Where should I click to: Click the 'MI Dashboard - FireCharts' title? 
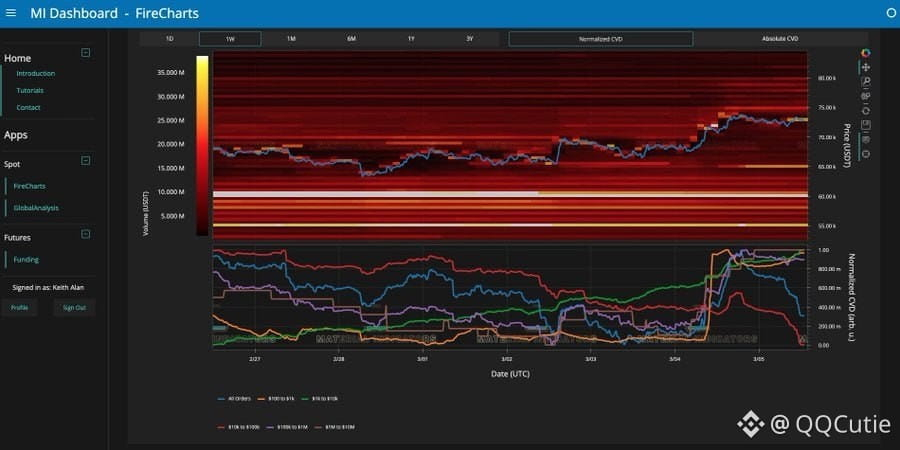[x=115, y=13]
